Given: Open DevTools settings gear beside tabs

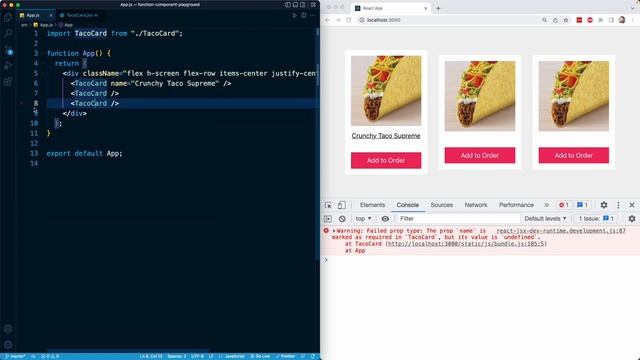Looking at the screenshot, I should click(x=604, y=205).
